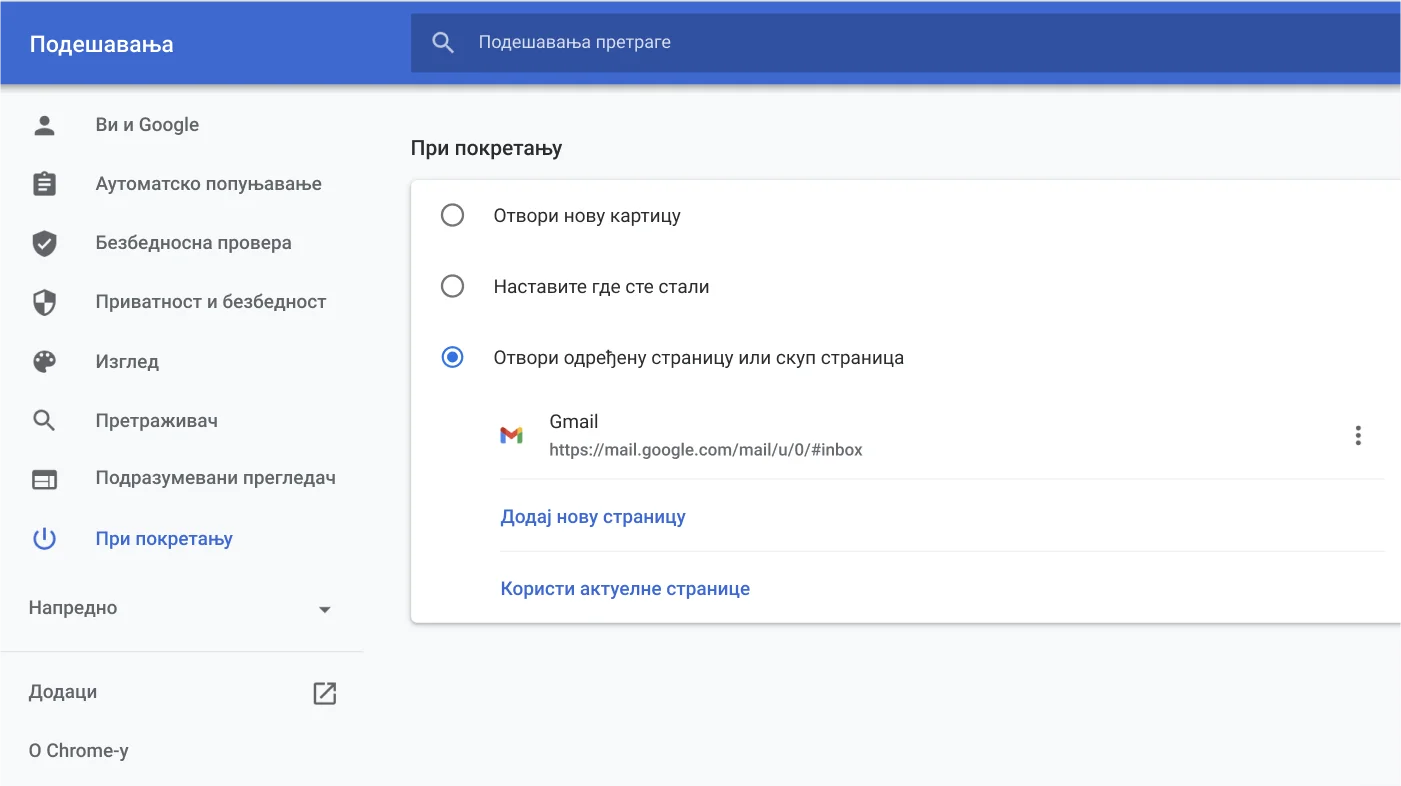Select the "Ви и Google" profile icon

coord(44,124)
